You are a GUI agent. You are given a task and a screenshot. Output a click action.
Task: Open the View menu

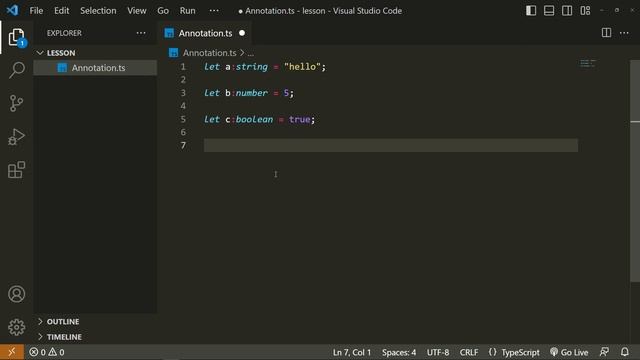[137, 11]
